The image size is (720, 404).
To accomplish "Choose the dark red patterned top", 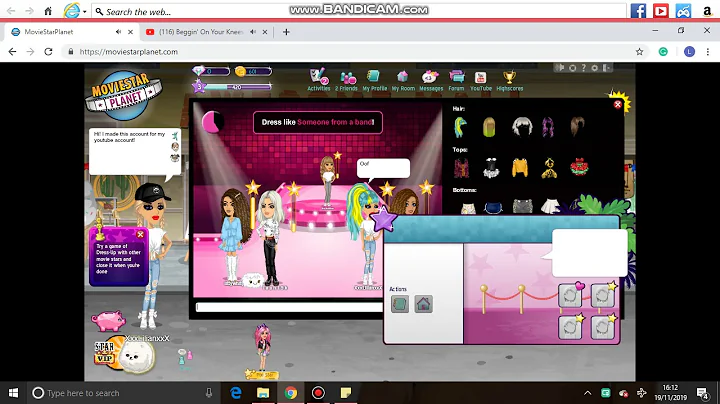I will click(x=461, y=168).
